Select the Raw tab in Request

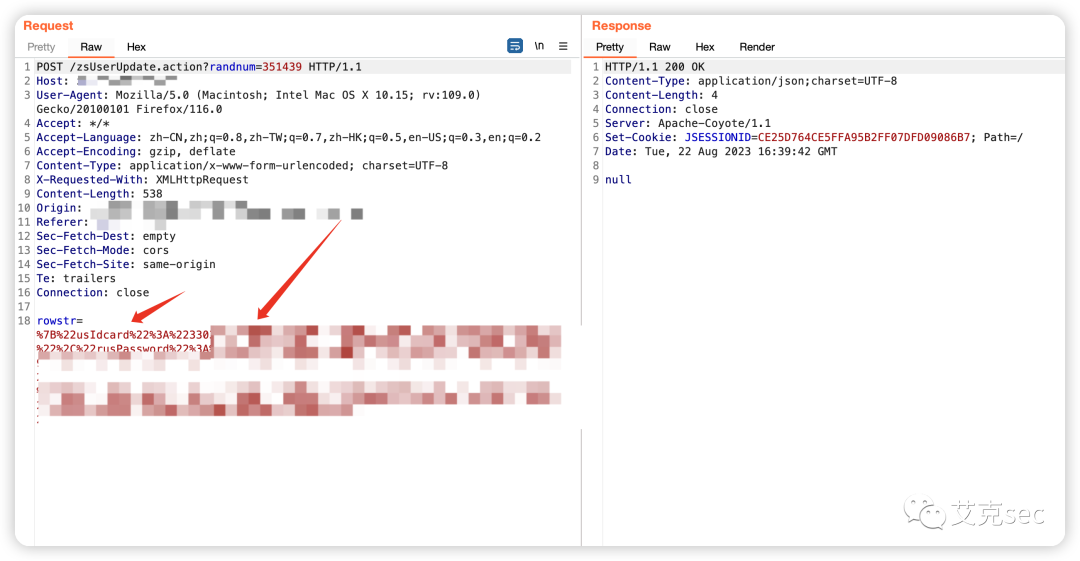coord(91,47)
